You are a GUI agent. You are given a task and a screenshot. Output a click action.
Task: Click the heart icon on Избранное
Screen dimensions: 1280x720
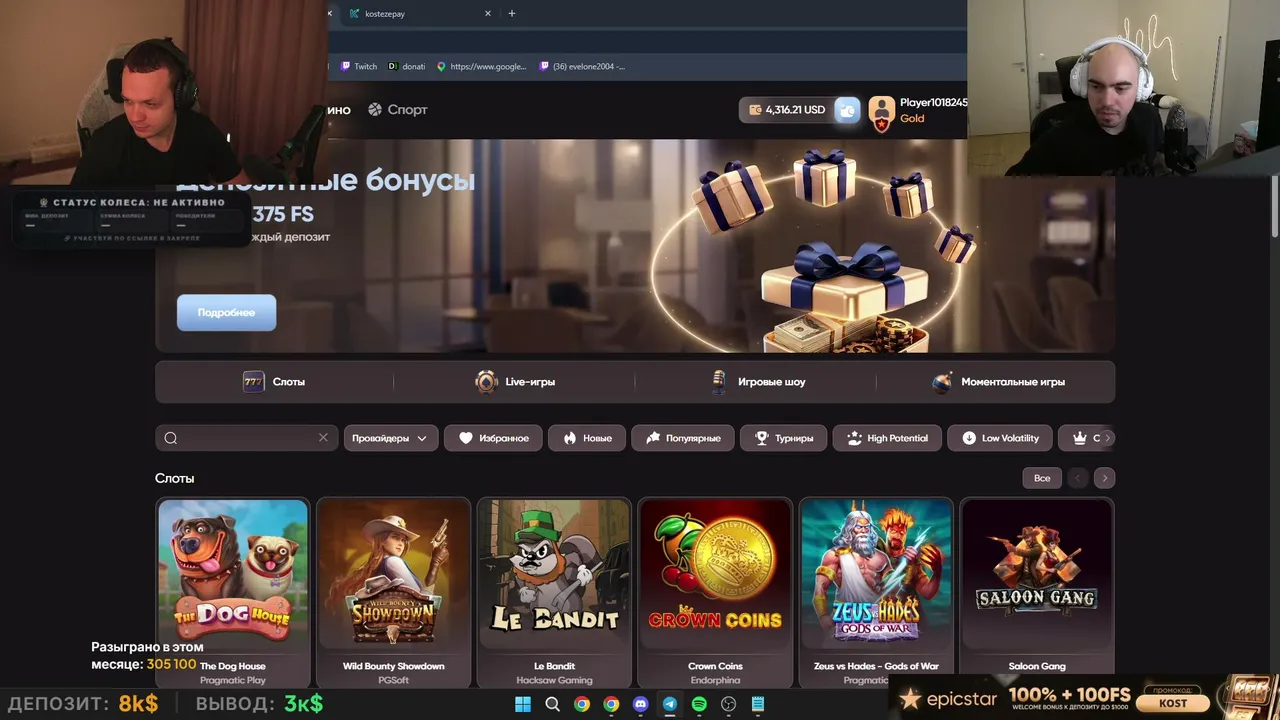(x=466, y=438)
